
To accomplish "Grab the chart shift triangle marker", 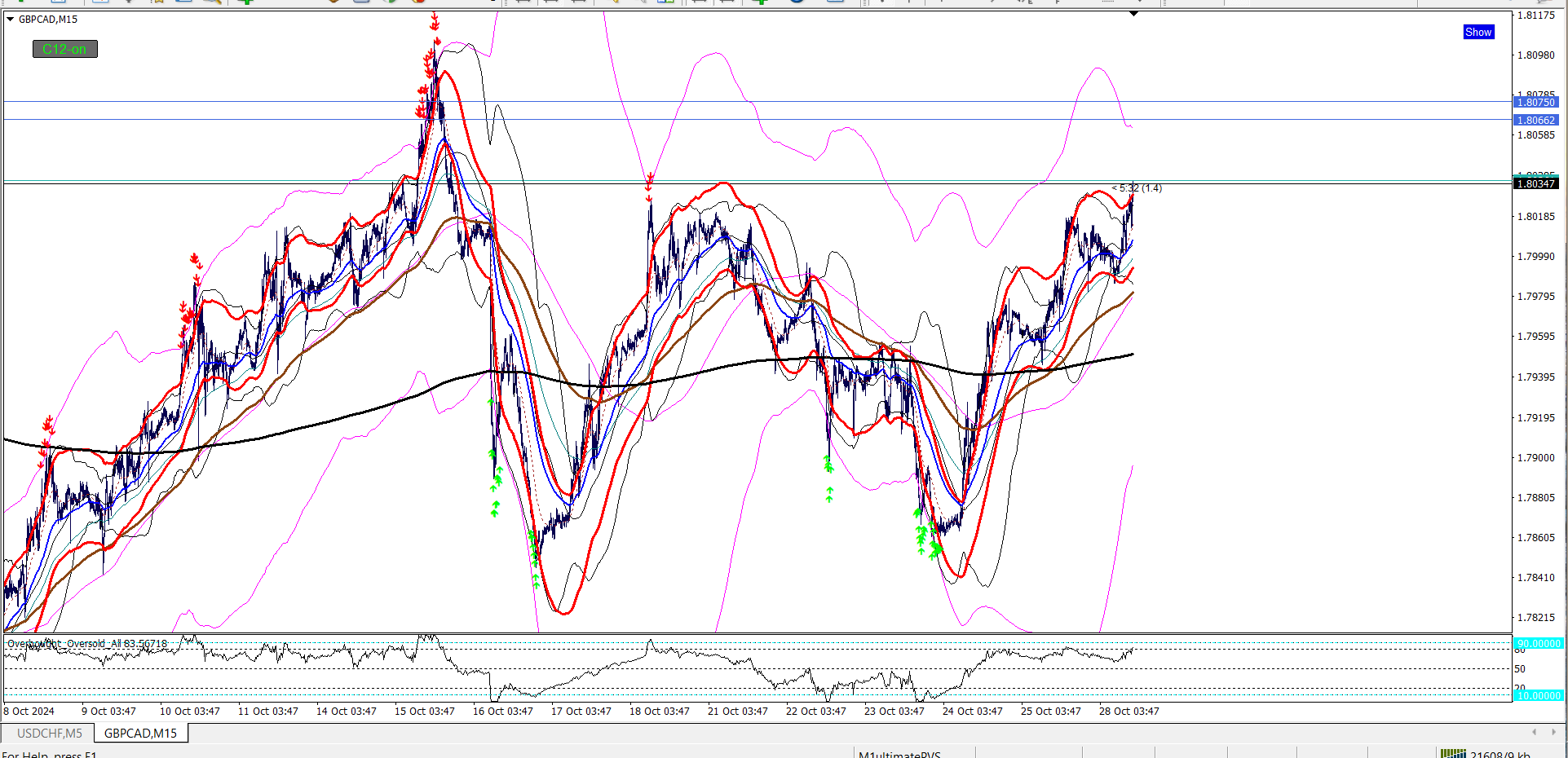I will [1133, 14].
